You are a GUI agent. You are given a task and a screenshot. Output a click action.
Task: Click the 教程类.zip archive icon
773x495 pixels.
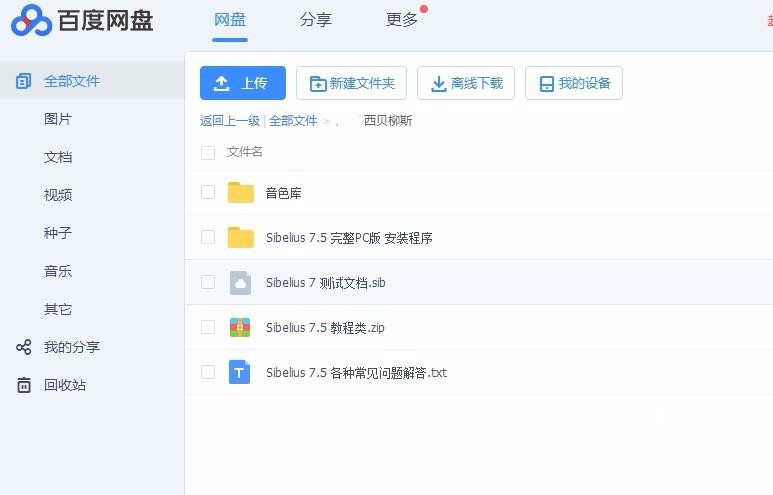[240, 327]
